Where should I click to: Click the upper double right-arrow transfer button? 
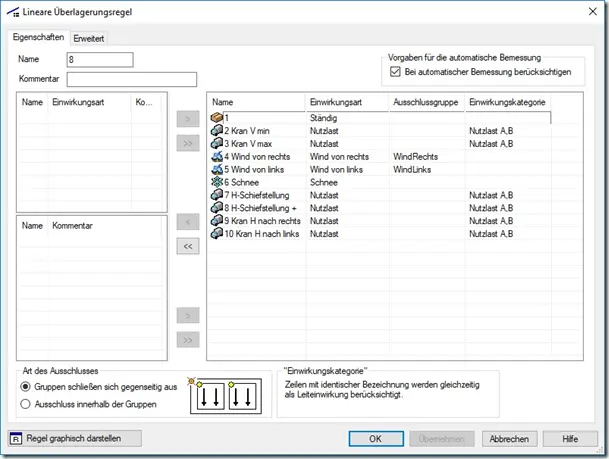tap(188, 143)
